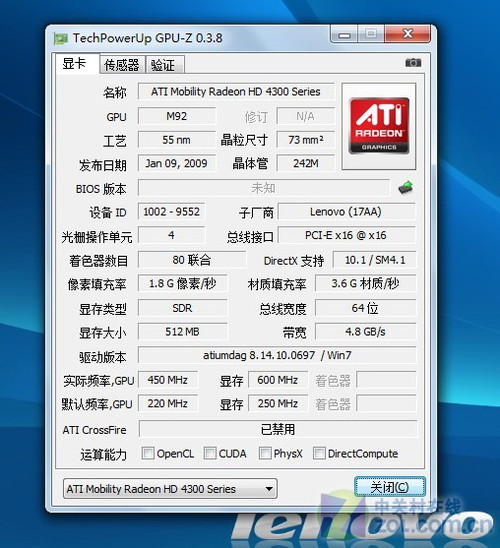The image size is (500, 548).
Task: Close the GPU-Z window with X
Action: (407, 34)
